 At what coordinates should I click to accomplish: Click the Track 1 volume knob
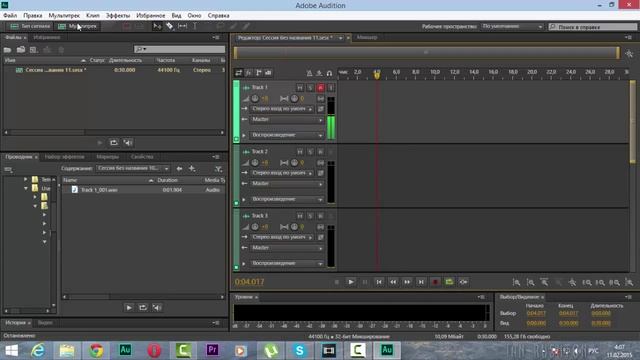[255, 98]
